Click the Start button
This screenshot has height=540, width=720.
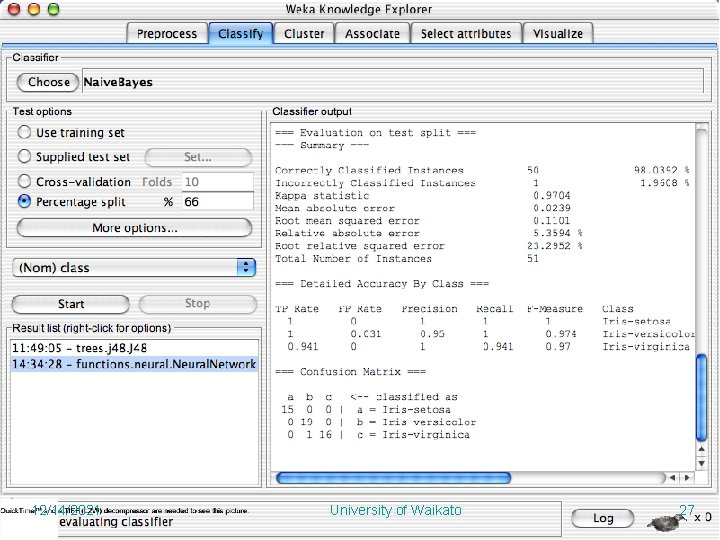71,304
